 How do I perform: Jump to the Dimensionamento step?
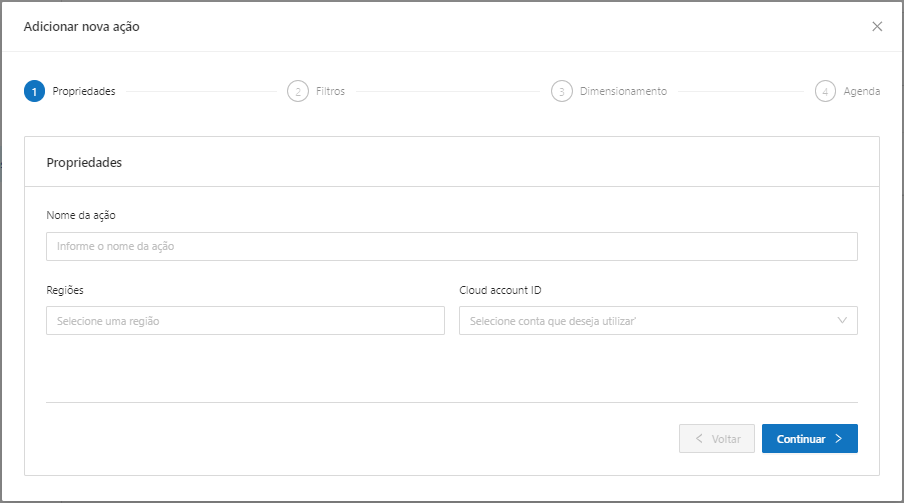tap(623, 91)
